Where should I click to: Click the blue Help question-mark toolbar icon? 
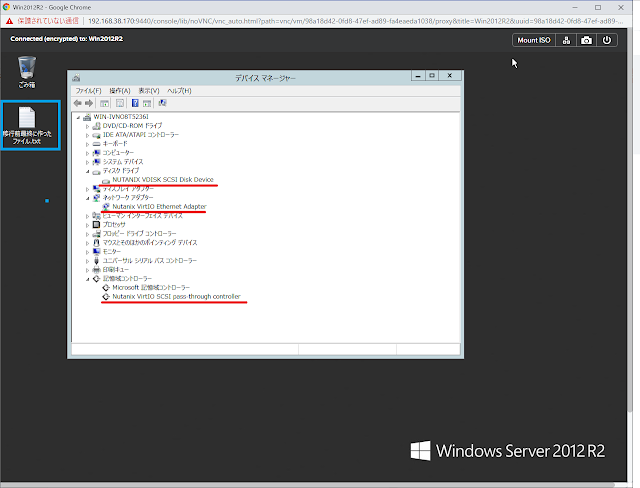click(x=135, y=103)
